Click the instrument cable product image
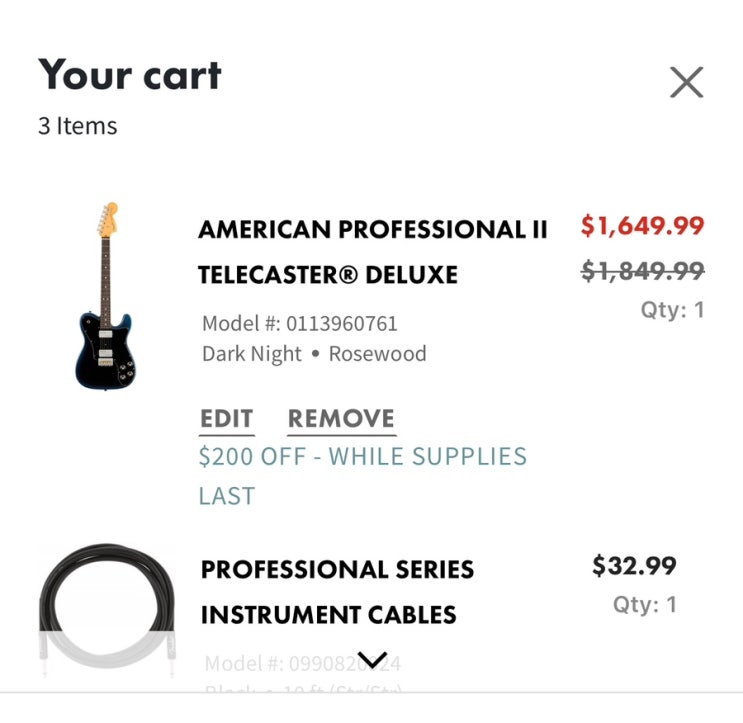Screen dimensions: 743x723 point(105,610)
